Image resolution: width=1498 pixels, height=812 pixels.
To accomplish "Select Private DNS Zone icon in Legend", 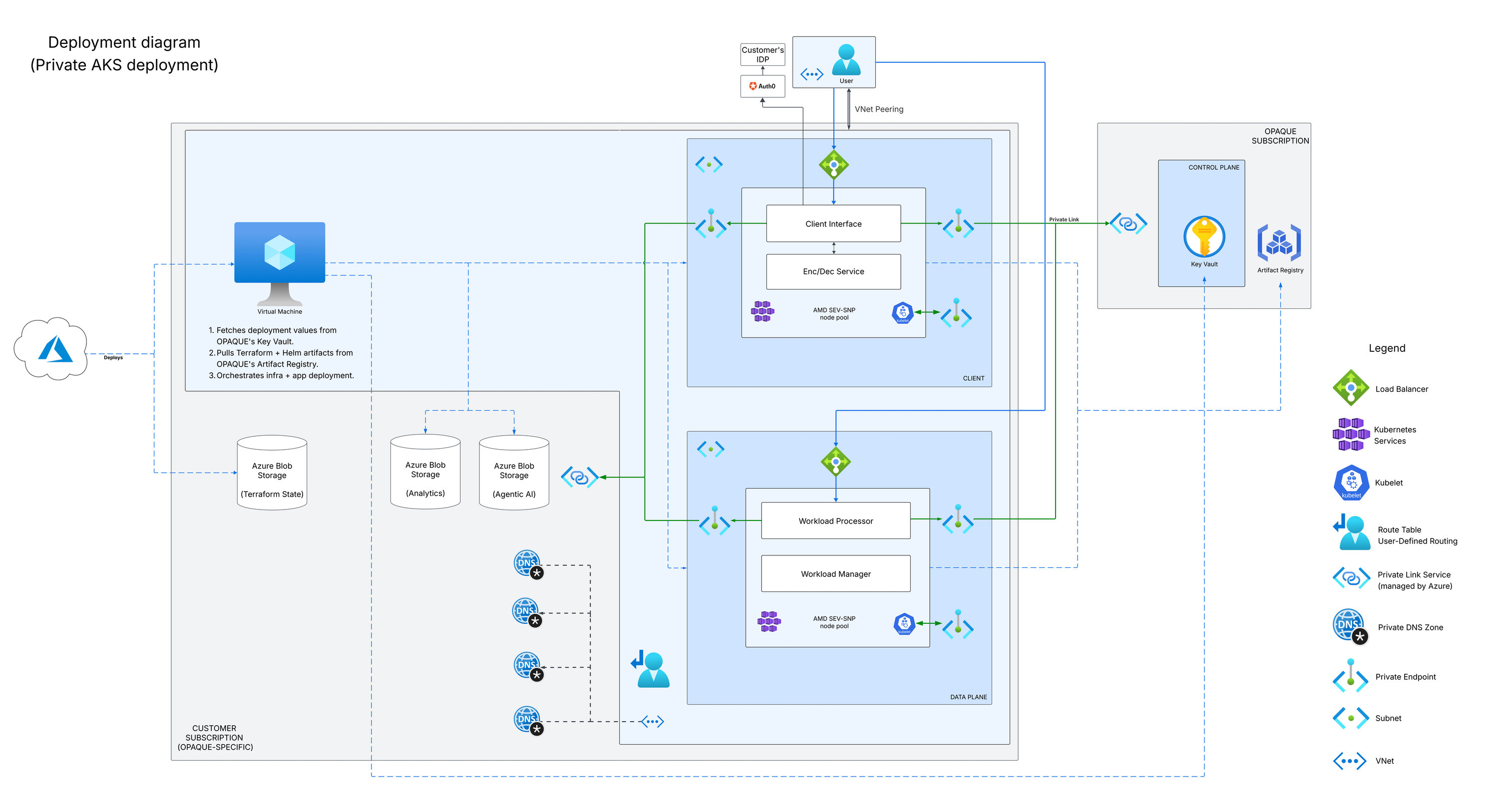I will tap(1350, 626).
